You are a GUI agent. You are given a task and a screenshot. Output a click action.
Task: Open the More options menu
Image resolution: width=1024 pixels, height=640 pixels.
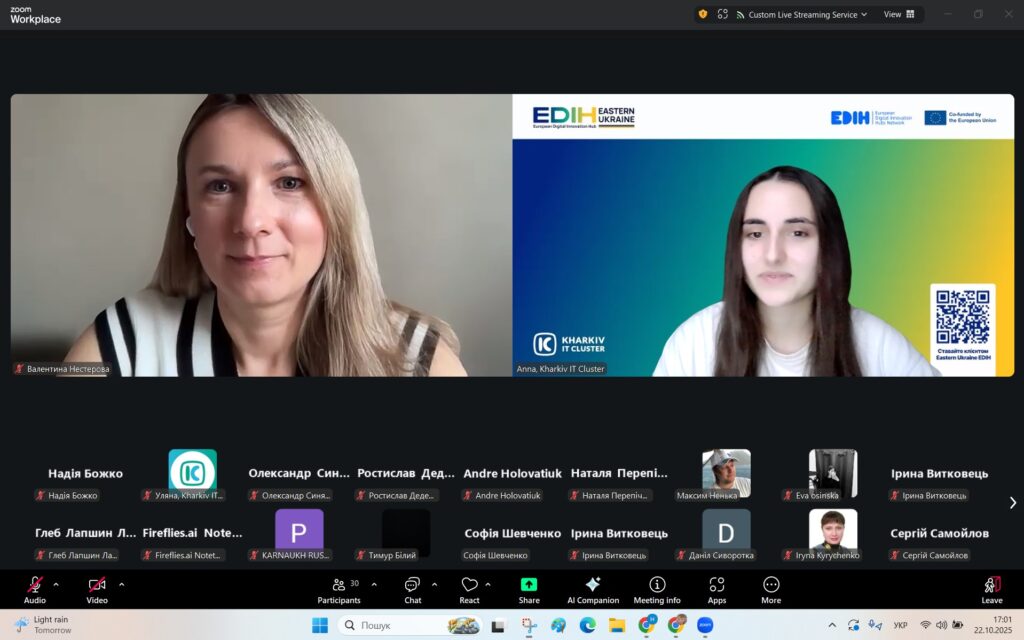771,585
